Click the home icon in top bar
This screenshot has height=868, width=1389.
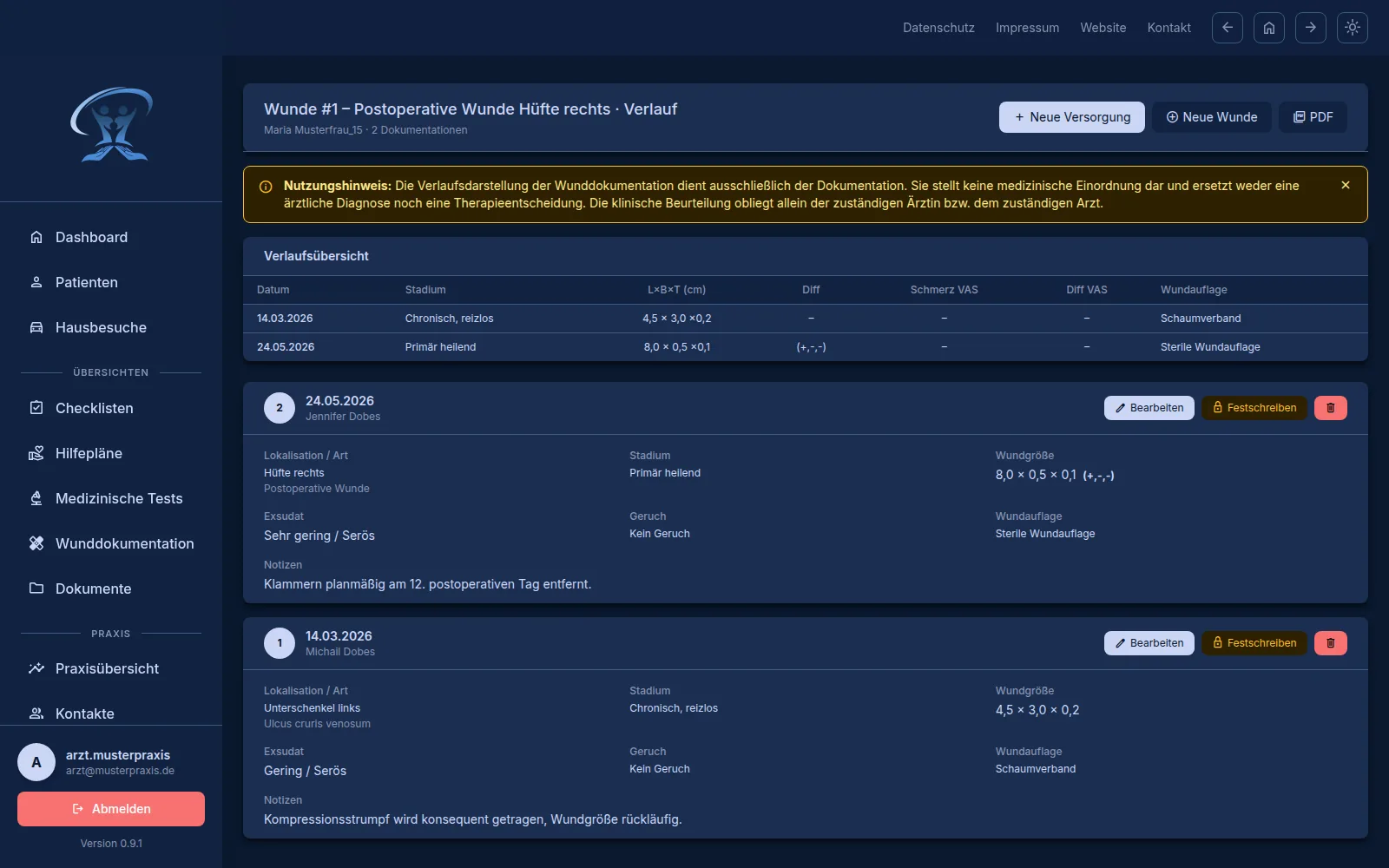click(1269, 28)
